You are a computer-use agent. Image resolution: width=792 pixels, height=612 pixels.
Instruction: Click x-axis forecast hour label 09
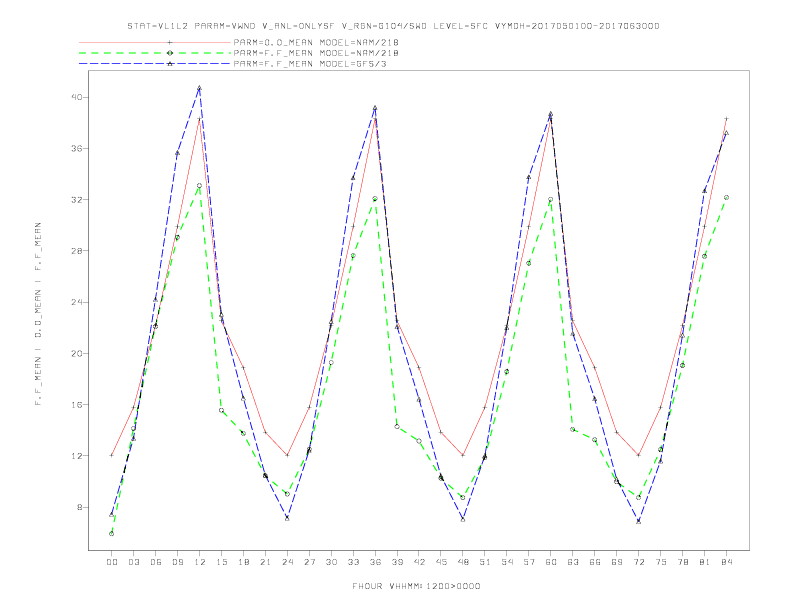(177, 562)
